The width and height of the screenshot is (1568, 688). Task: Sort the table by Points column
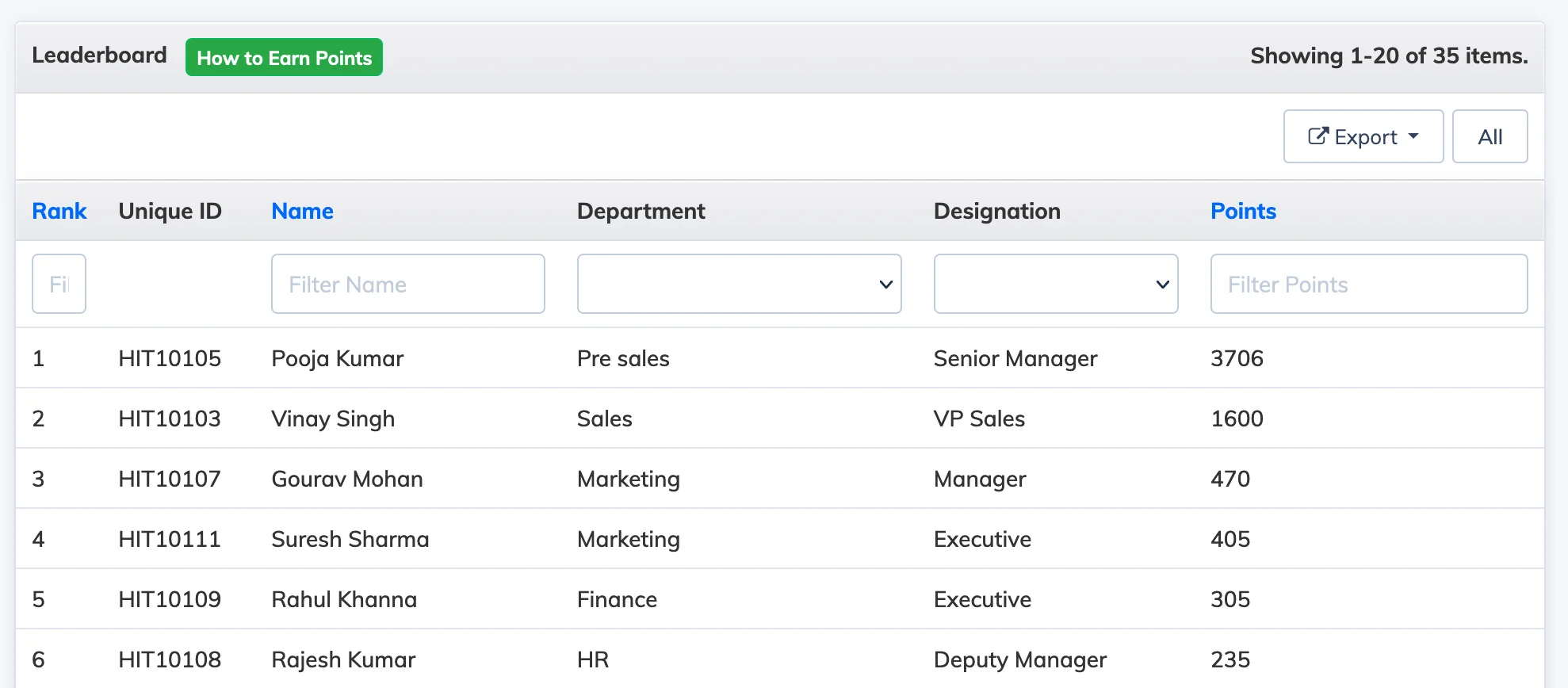point(1243,211)
